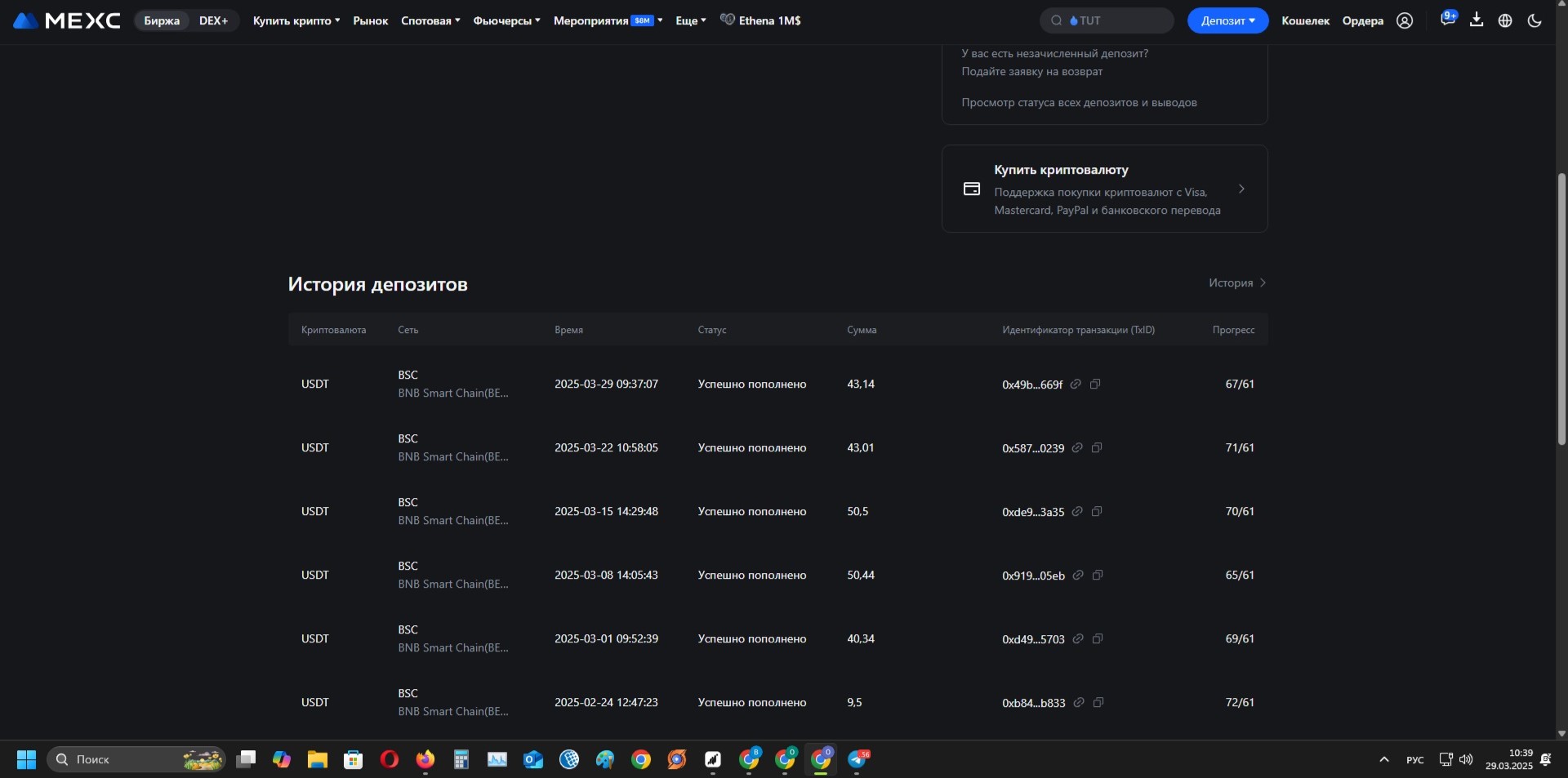Click the progress value 70/61
This screenshot has height=778, width=1568.
pyautogui.click(x=1240, y=511)
